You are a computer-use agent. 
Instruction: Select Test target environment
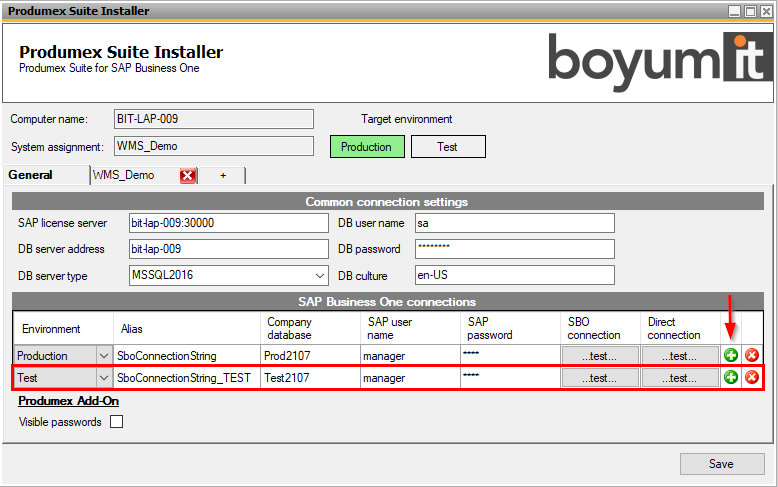(448, 147)
